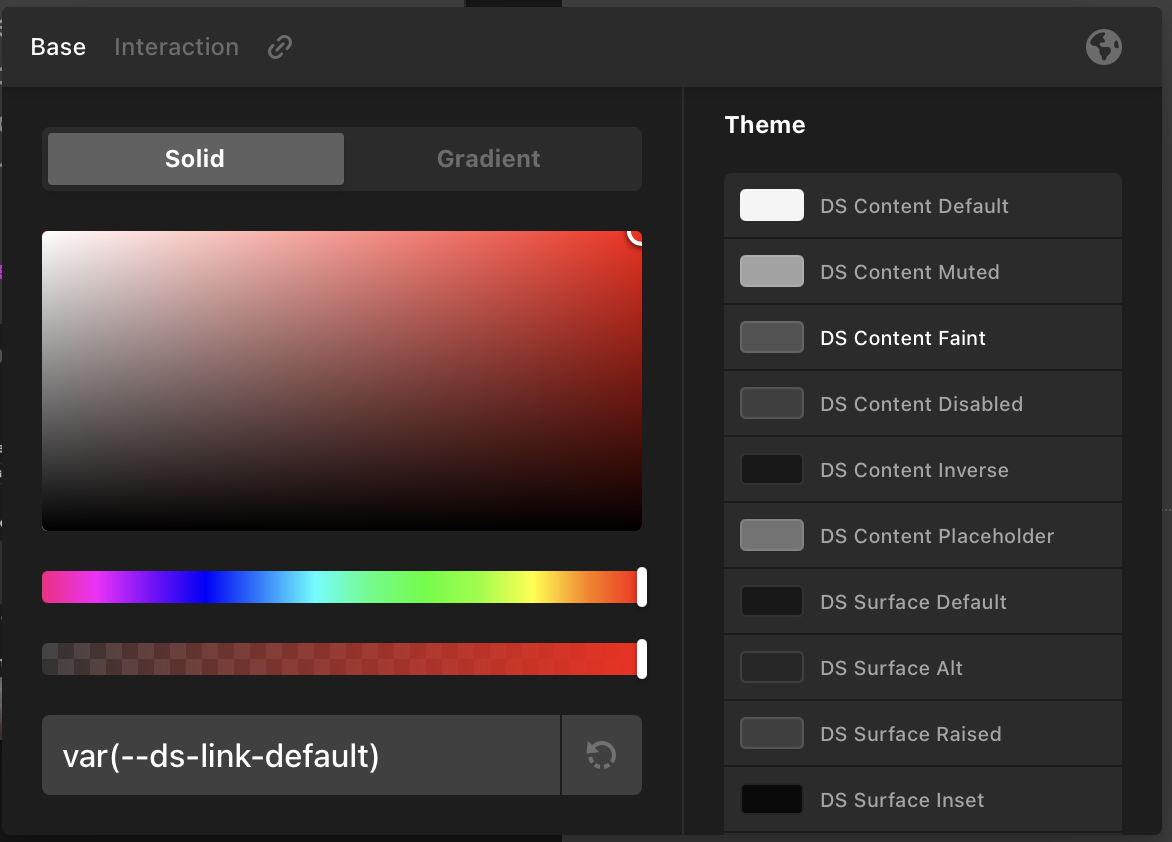Choose the DS Content Faint theme color
This screenshot has width=1172, height=842.
[922, 337]
